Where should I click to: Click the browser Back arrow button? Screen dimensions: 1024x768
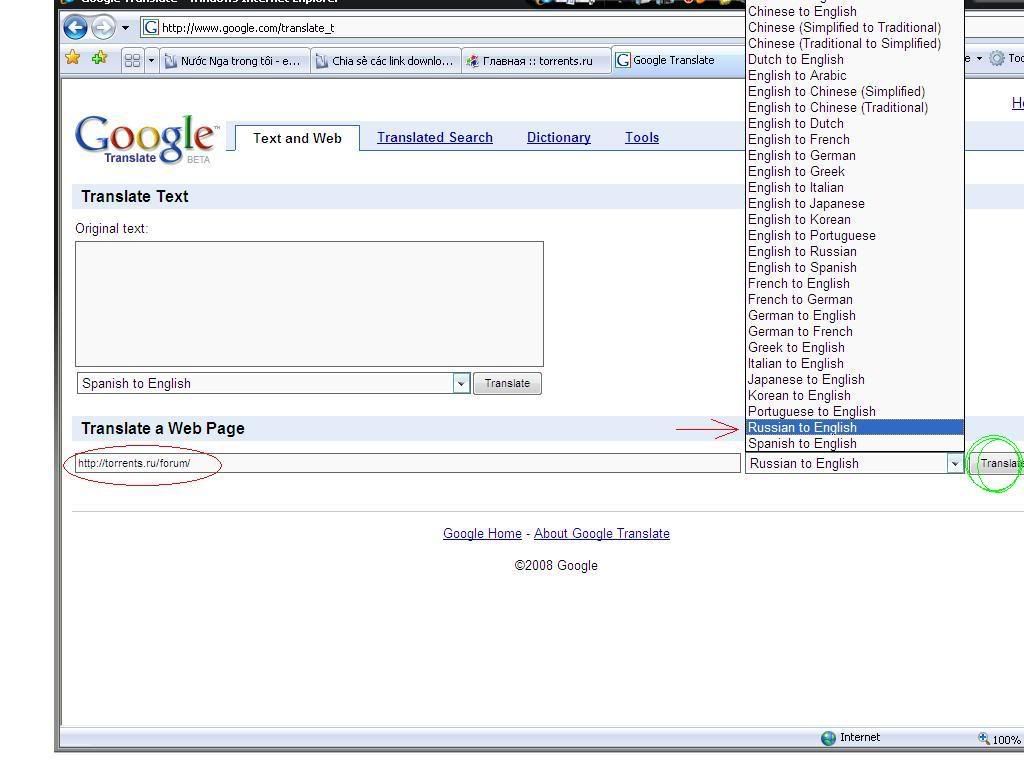(75, 28)
